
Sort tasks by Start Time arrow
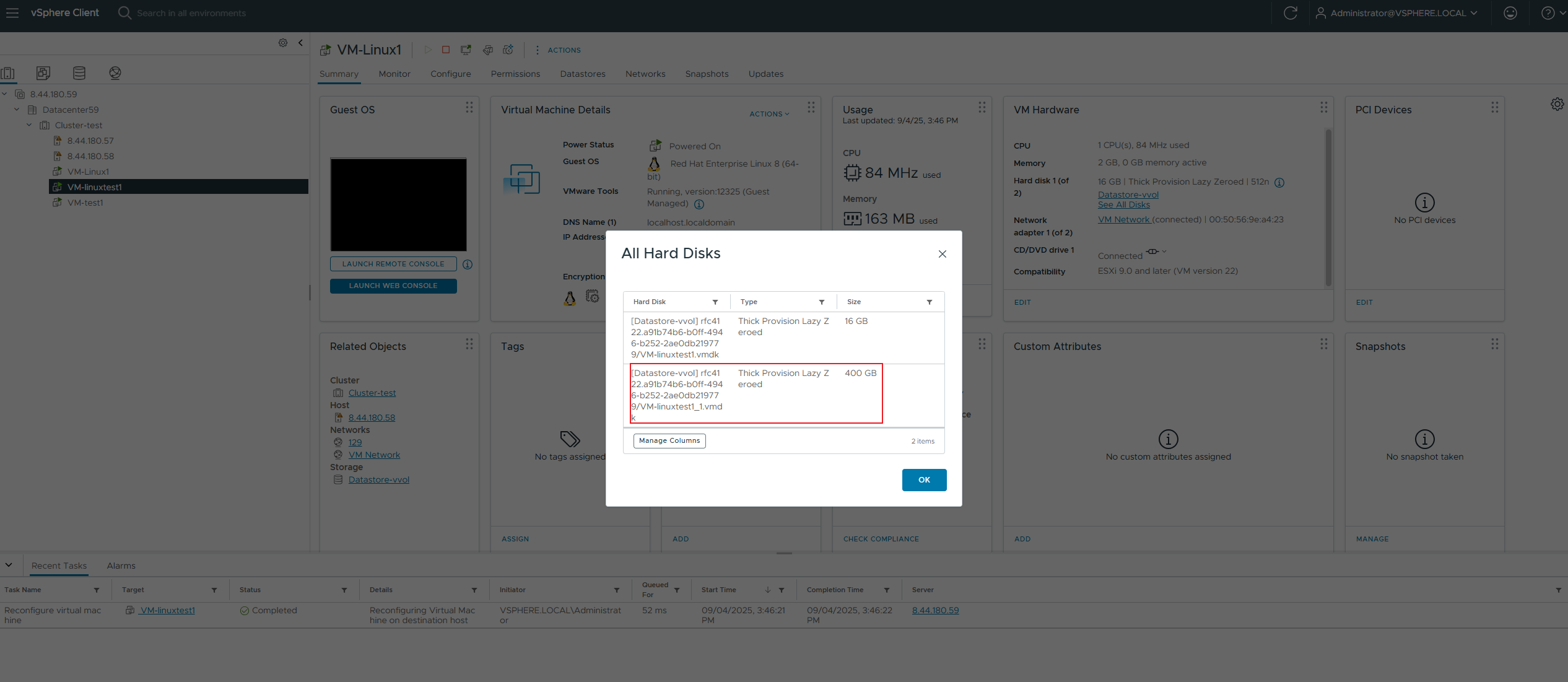pos(768,590)
